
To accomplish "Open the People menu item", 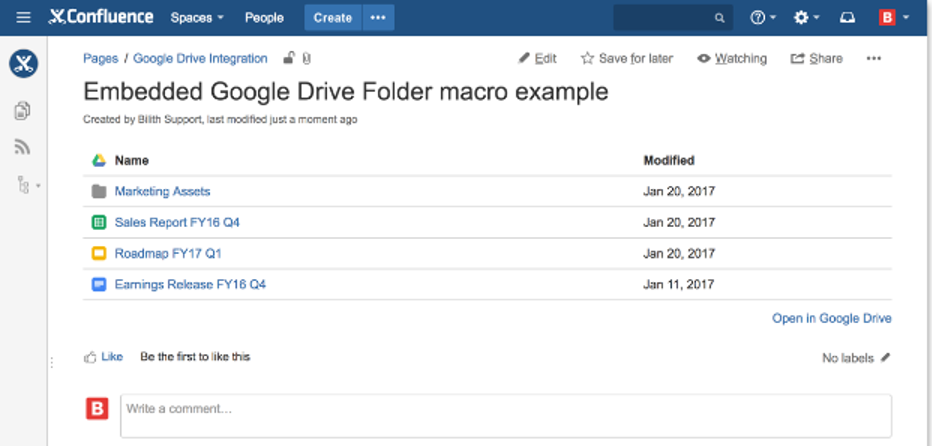I will [264, 17].
